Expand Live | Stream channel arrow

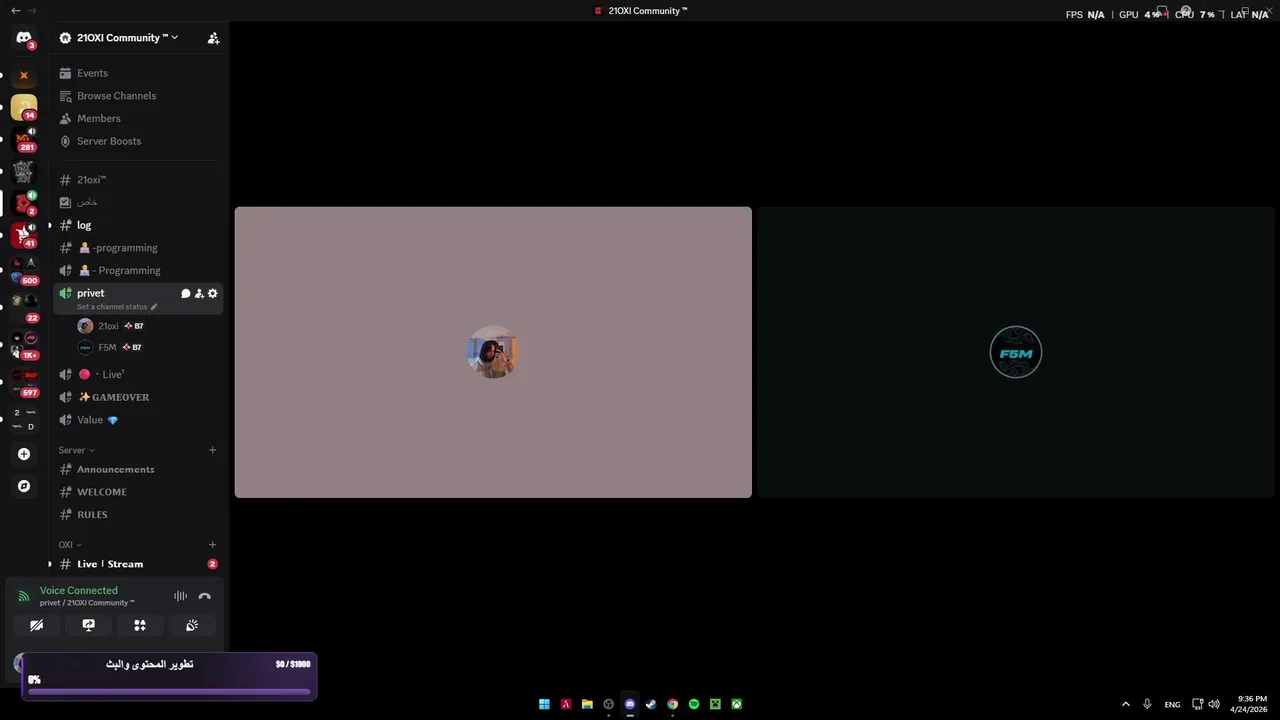click(x=50, y=564)
